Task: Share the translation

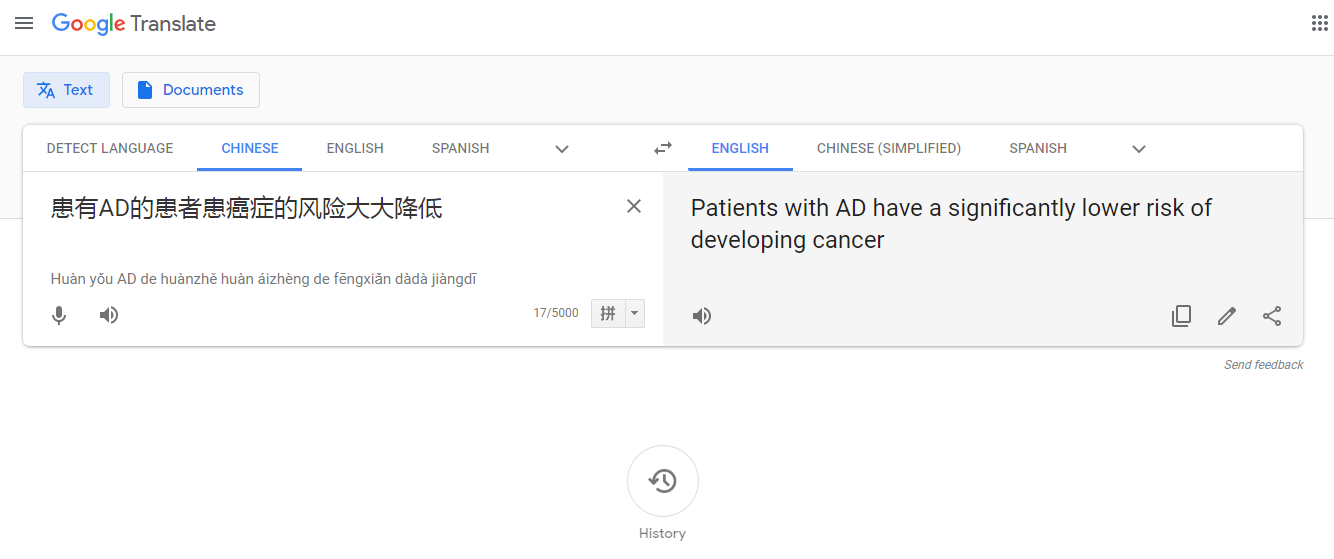Action: pyautogui.click(x=1272, y=316)
